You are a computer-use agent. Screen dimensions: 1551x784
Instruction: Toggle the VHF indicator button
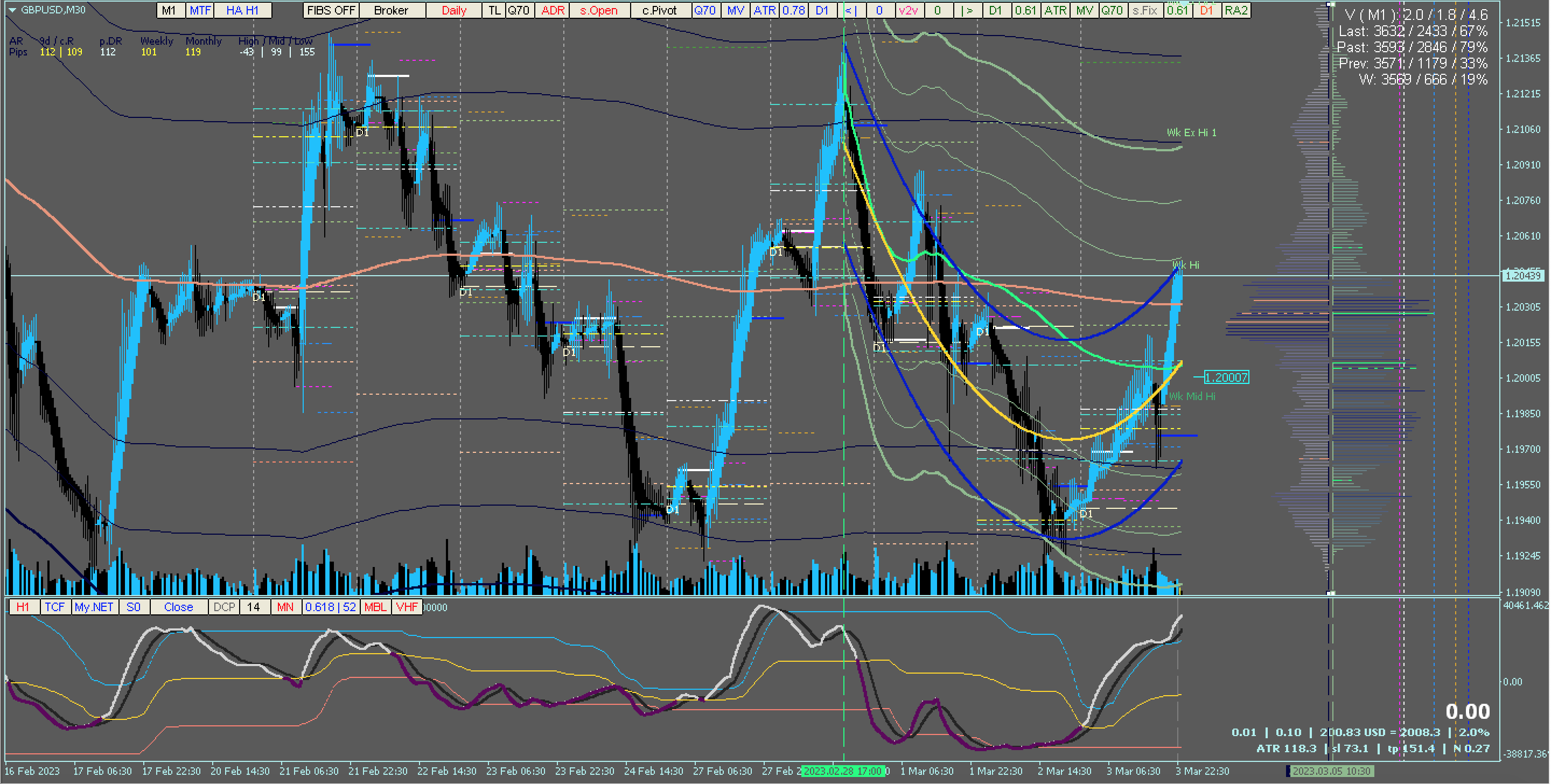pos(407,607)
